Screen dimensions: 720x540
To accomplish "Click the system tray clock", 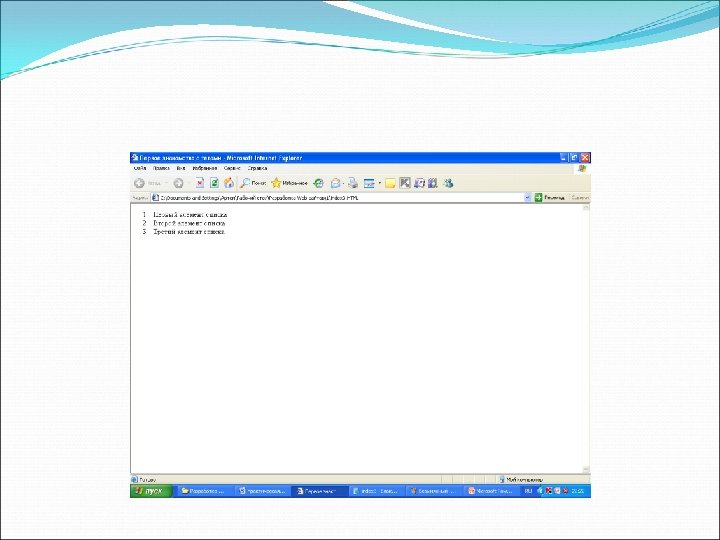I will point(578,491).
